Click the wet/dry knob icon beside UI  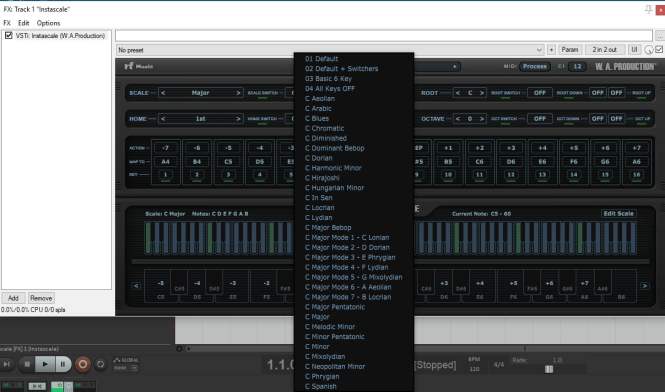pos(649,50)
